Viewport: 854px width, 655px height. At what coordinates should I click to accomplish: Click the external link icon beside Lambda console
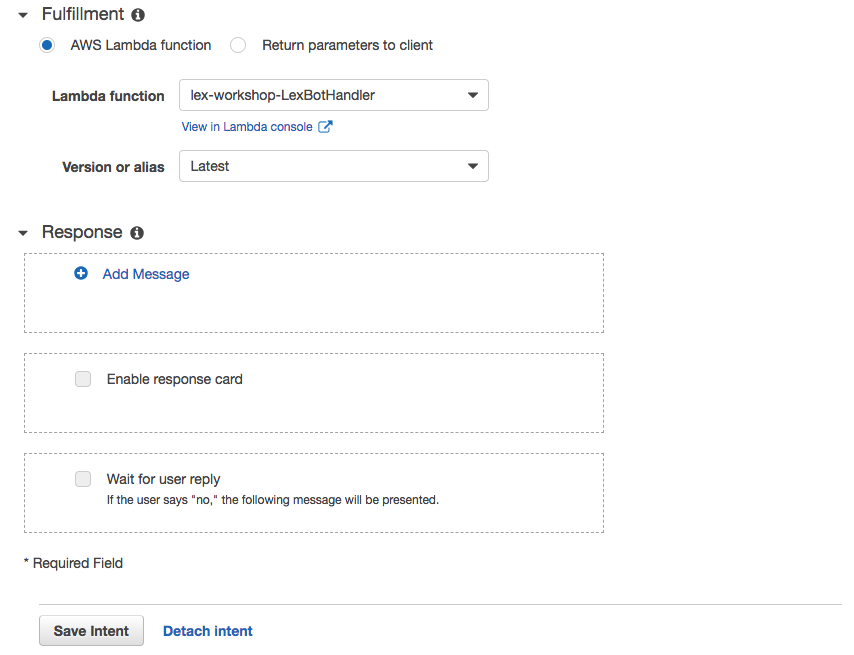click(x=325, y=127)
